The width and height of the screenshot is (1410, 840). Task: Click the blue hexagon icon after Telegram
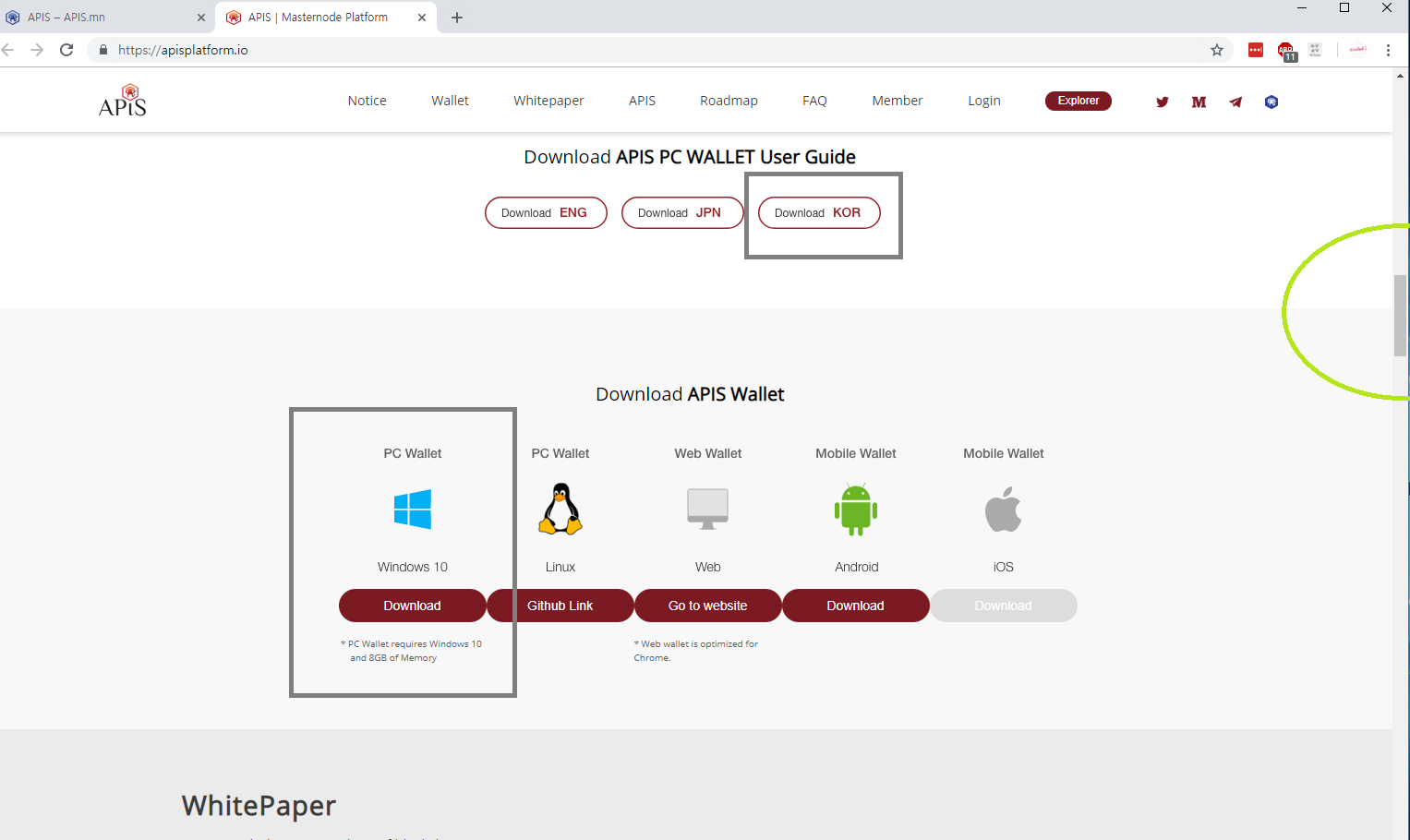click(x=1271, y=102)
